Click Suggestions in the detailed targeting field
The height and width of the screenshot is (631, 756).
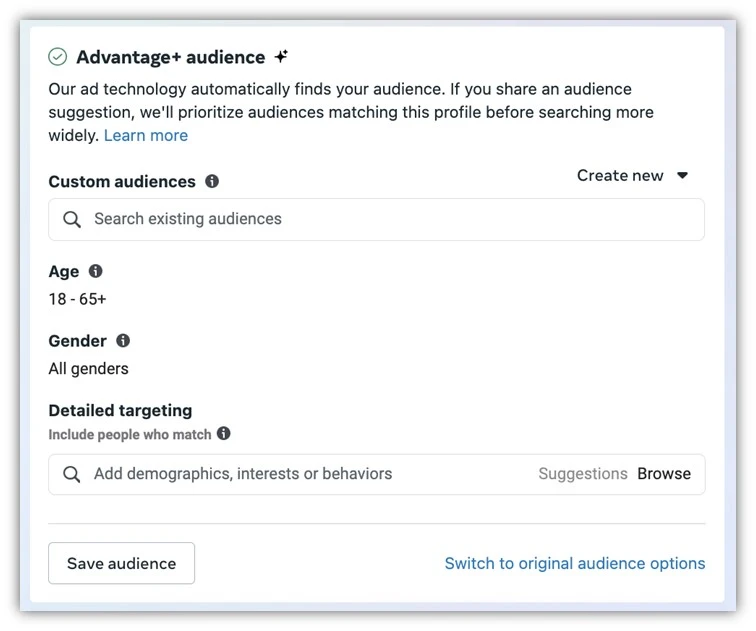click(583, 474)
